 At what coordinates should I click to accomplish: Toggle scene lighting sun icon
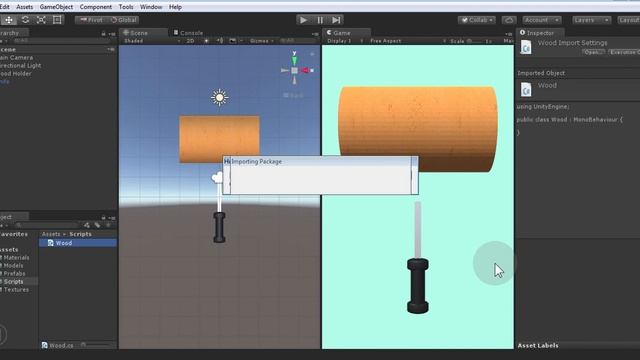tap(207, 41)
